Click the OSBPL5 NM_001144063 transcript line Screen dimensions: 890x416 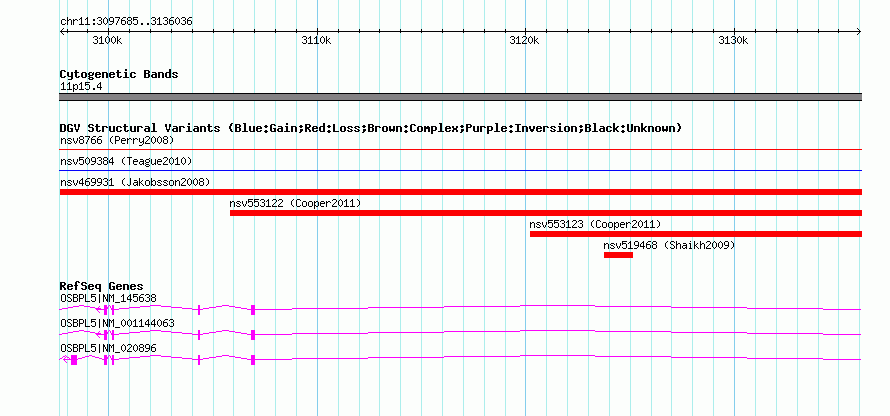460,334
